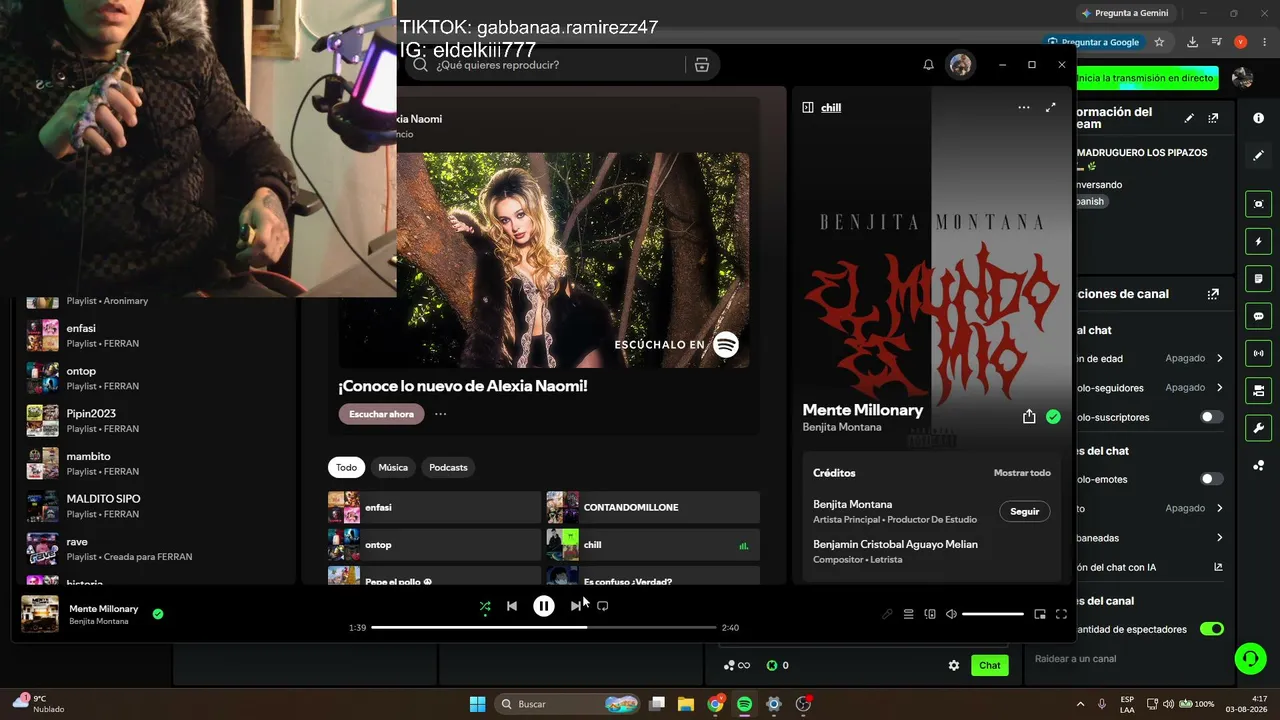Open the Pipin2023 playlist in the sidebar

coord(155,421)
